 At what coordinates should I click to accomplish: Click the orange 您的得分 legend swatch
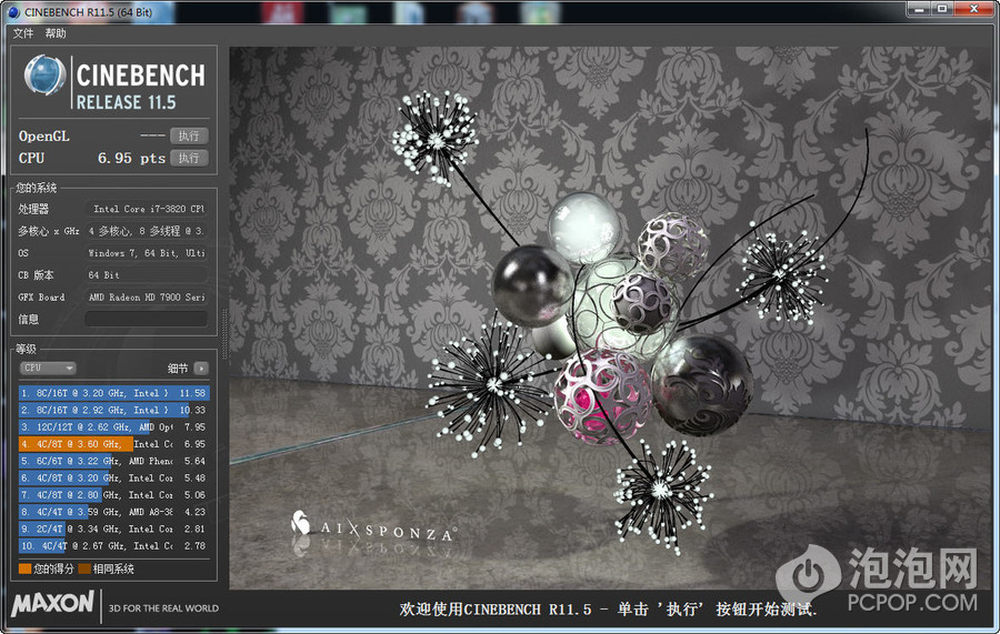[x=25, y=569]
